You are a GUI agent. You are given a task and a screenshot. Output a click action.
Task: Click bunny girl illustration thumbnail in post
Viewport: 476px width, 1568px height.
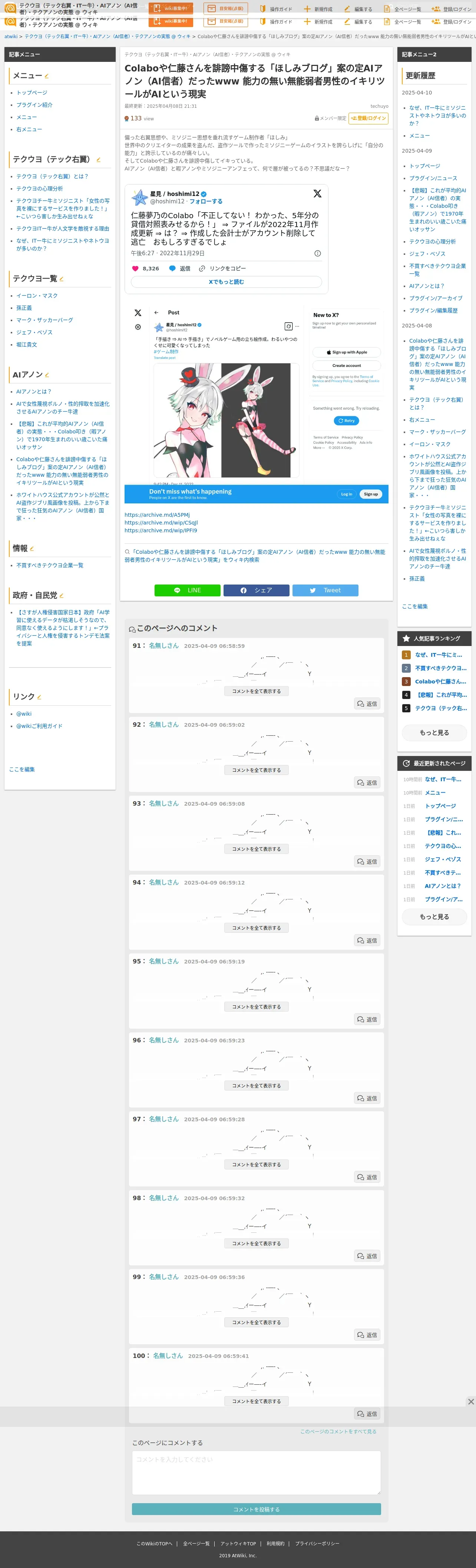coord(226,420)
